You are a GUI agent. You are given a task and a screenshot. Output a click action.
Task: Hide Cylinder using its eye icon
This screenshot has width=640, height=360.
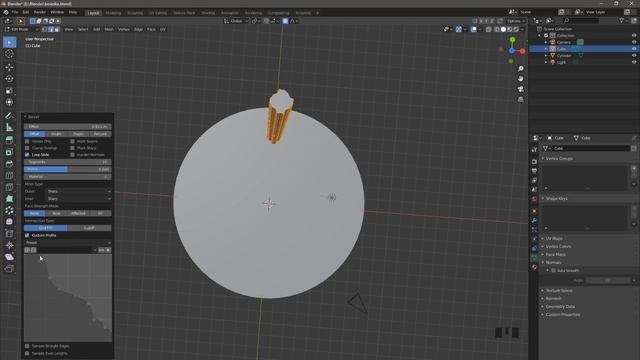(634, 56)
